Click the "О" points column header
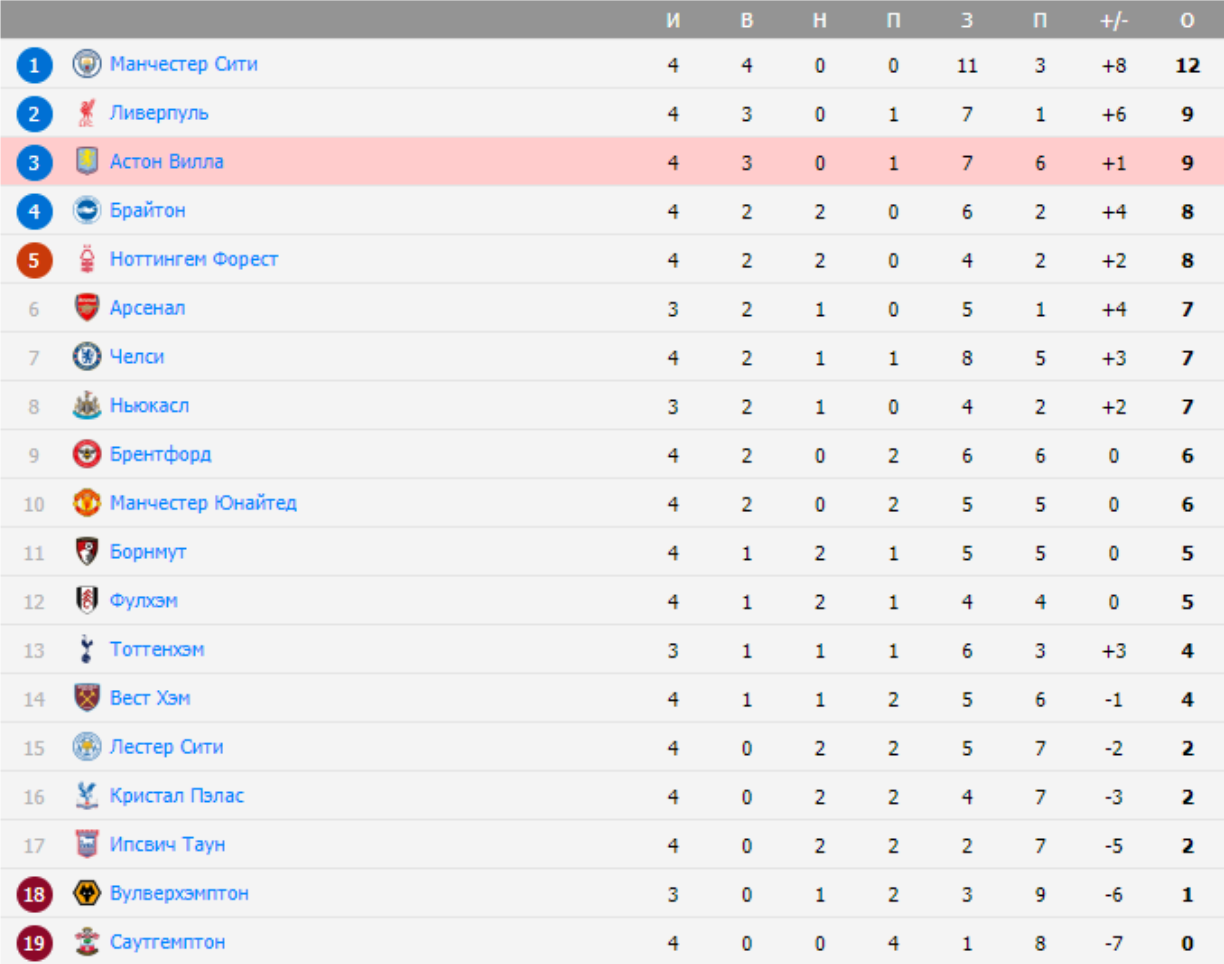The height and width of the screenshot is (964, 1224). coord(1187,20)
